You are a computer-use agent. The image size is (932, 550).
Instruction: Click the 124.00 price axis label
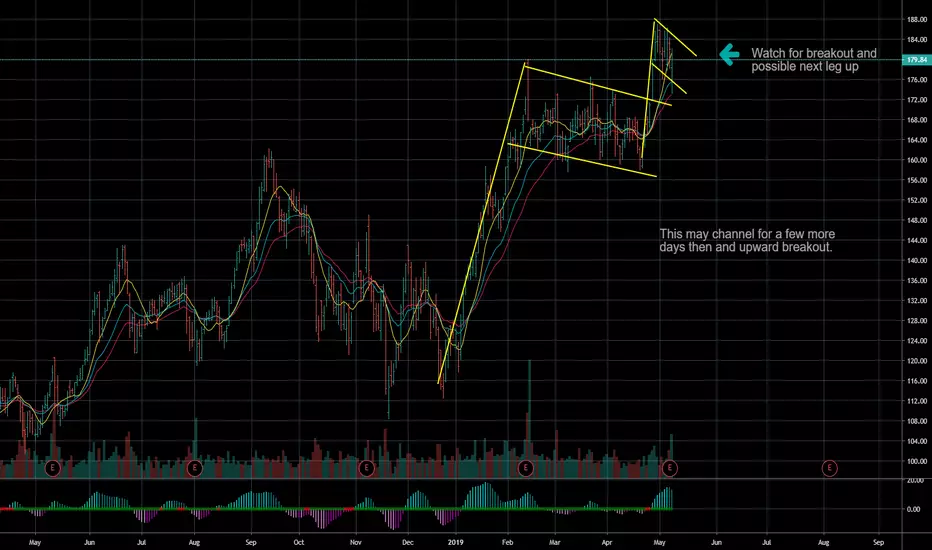pos(917,341)
